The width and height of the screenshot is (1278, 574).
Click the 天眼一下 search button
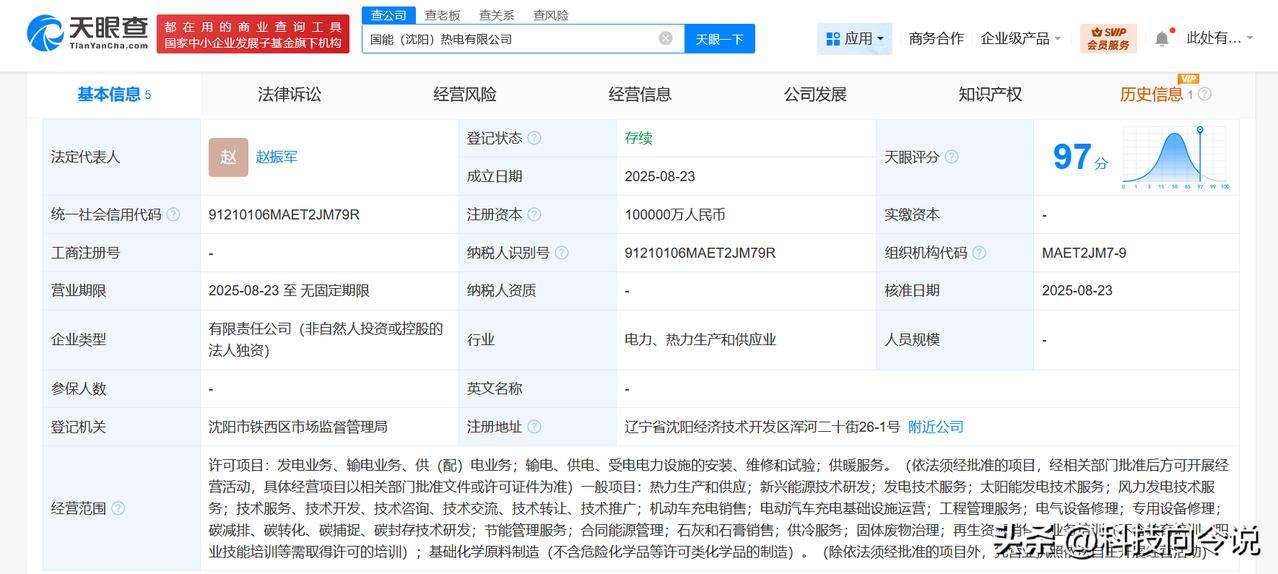pos(720,39)
